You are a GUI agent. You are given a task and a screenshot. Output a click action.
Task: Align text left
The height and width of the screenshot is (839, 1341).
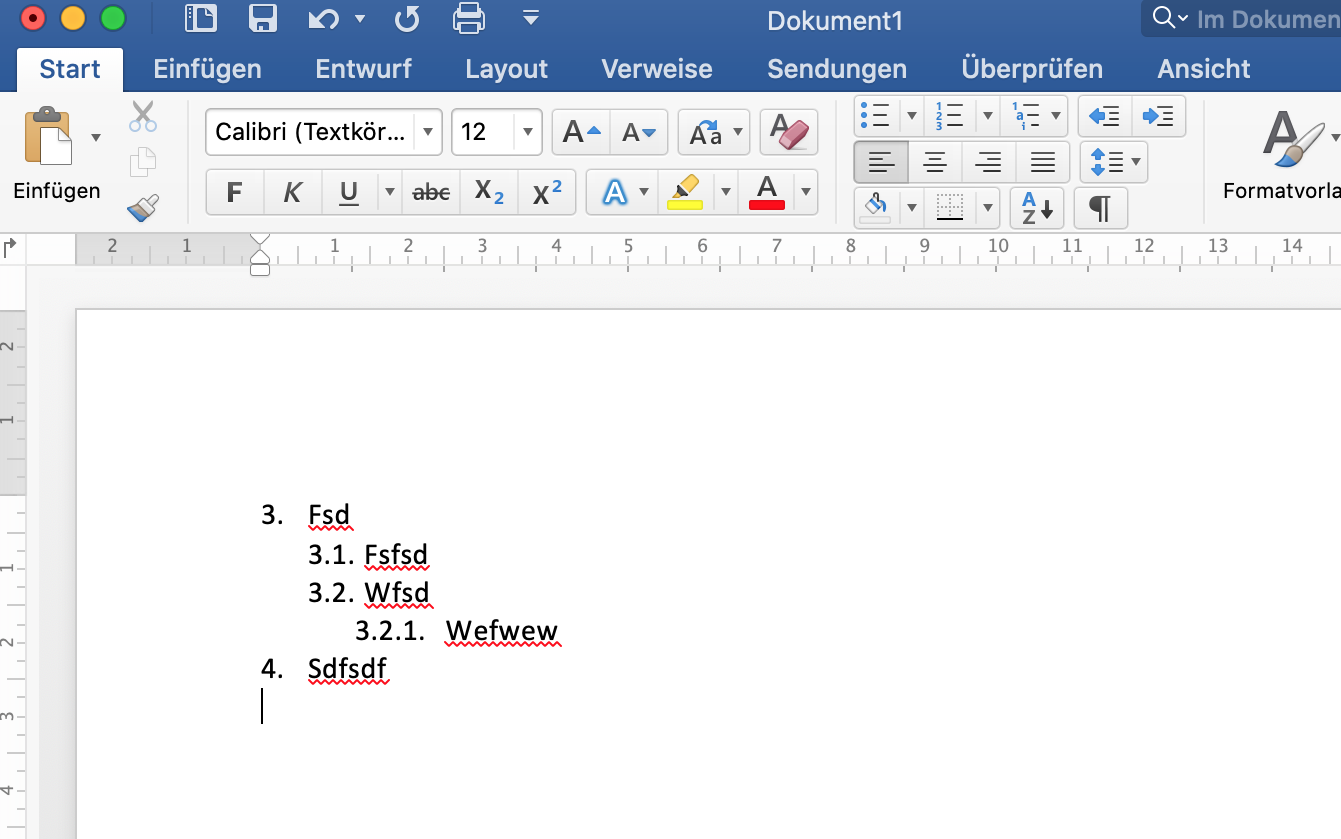[x=881, y=161]
